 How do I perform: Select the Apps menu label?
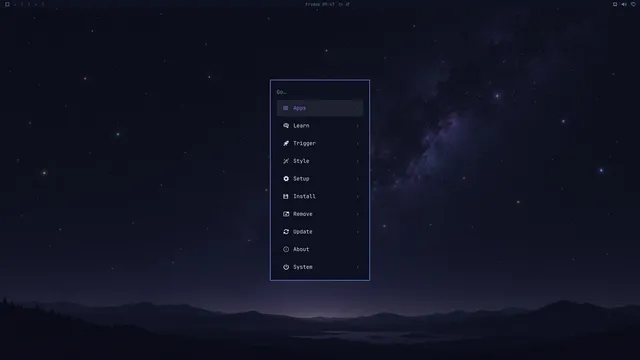coord(299,108)
